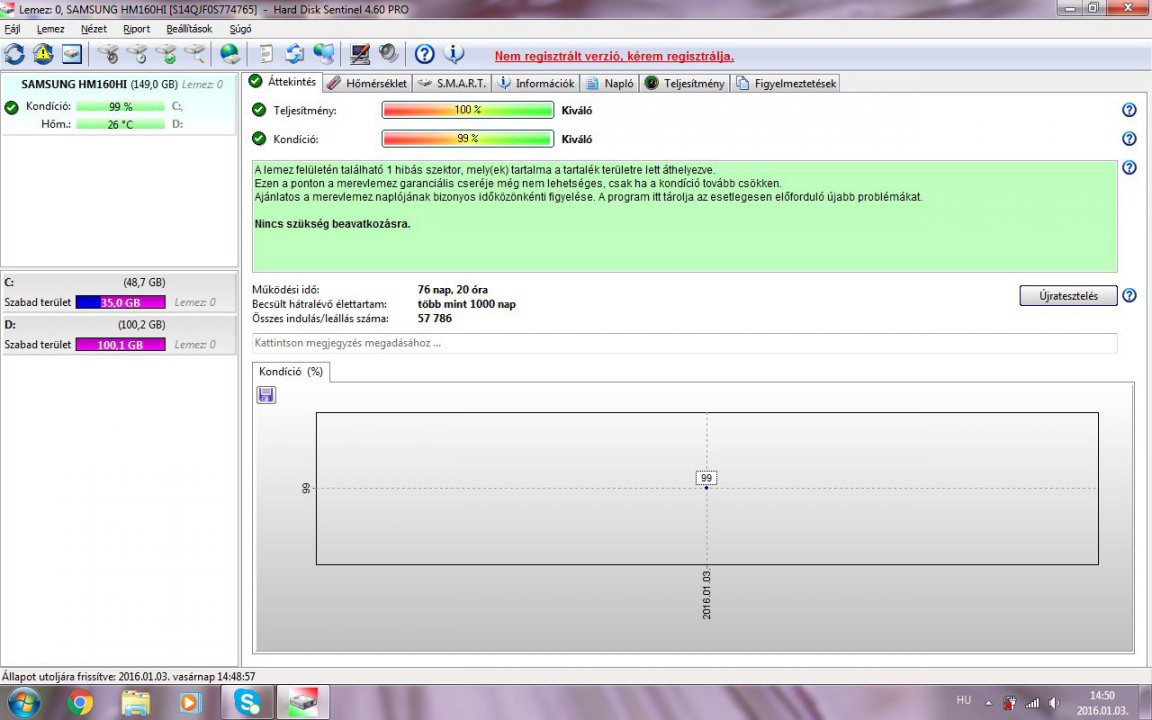
Task: Click the gray speaker sound toolbar icon
Action: (388, 54)
